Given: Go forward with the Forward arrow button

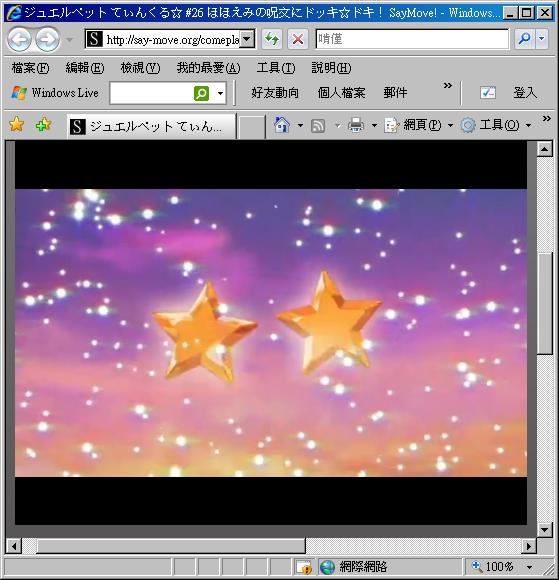Looking at the screenshot, I should (47, 39).
